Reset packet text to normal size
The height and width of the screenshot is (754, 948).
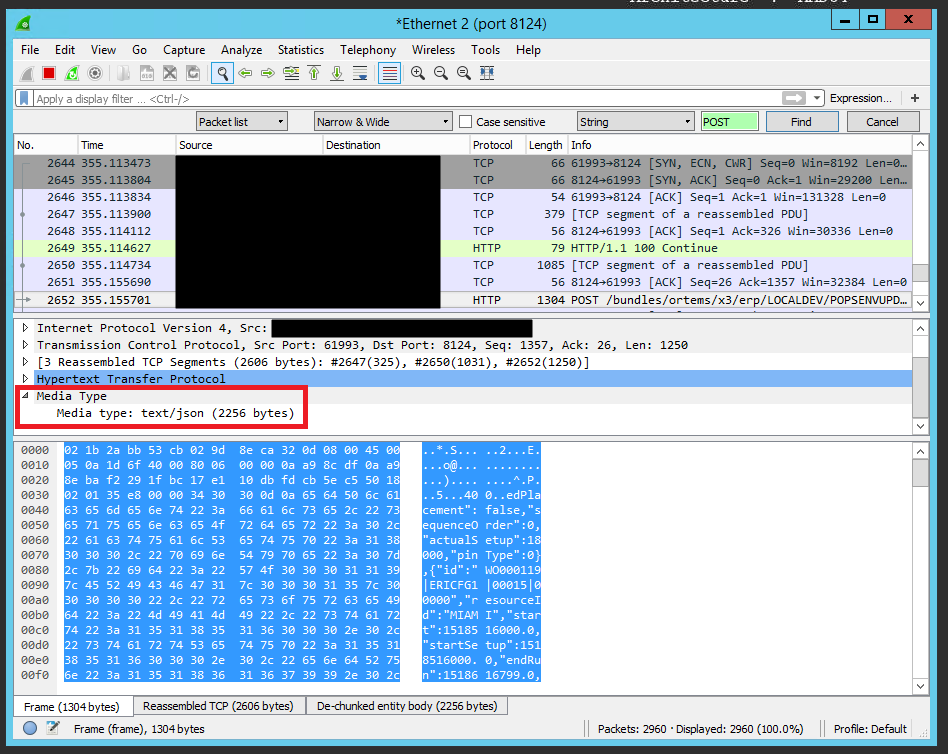coord(464,73)
